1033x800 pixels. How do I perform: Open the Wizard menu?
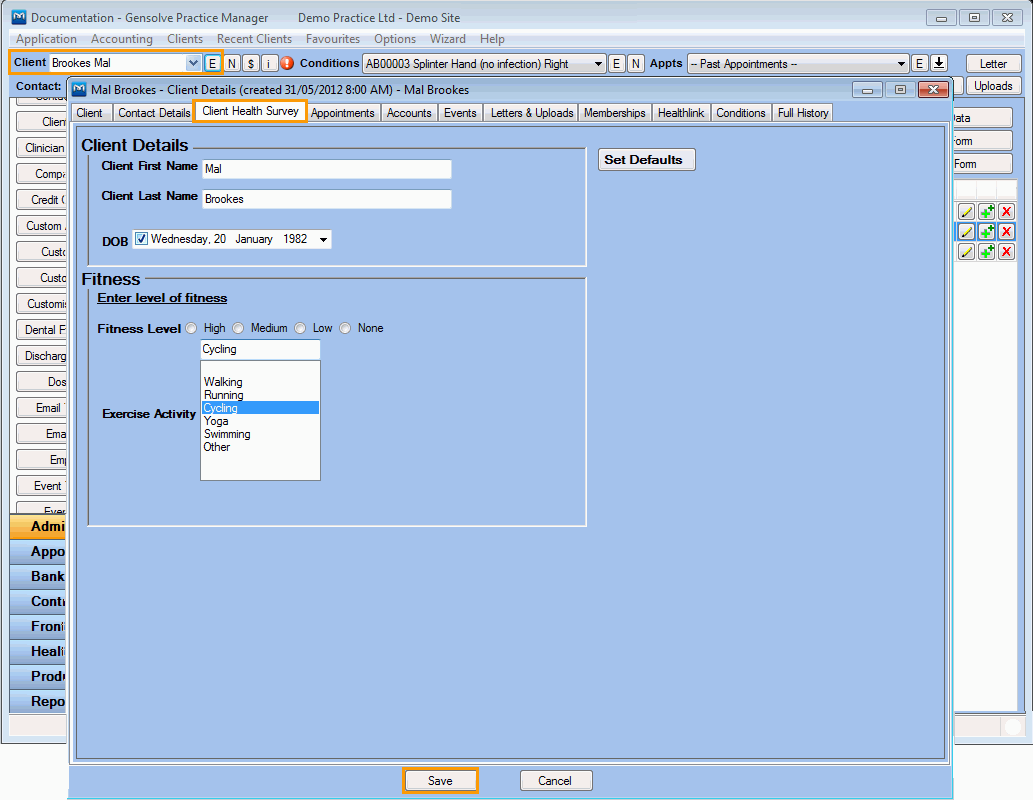pos(447,39)
